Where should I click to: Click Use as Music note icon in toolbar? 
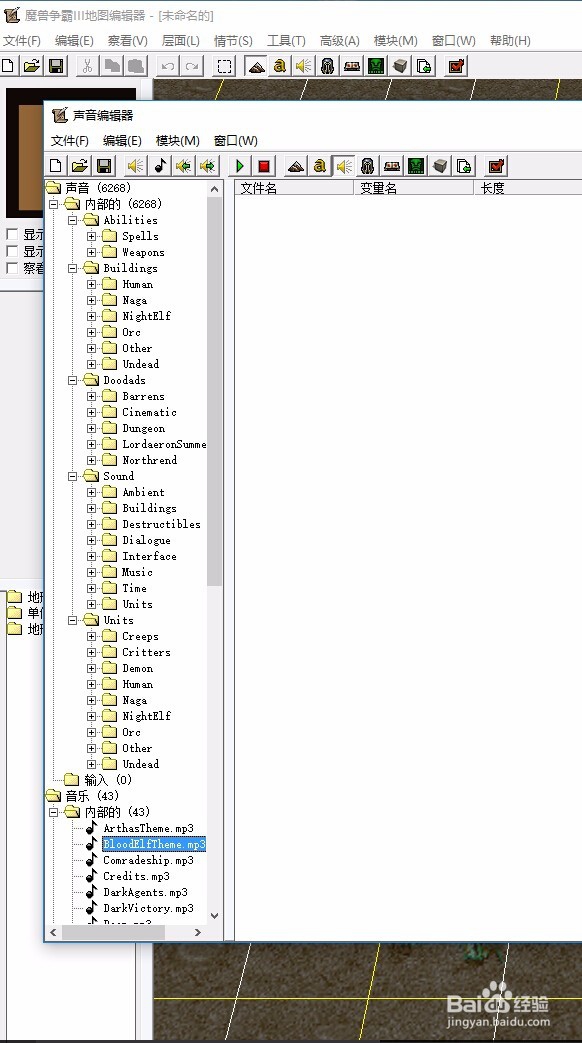[x=160, y=166]
